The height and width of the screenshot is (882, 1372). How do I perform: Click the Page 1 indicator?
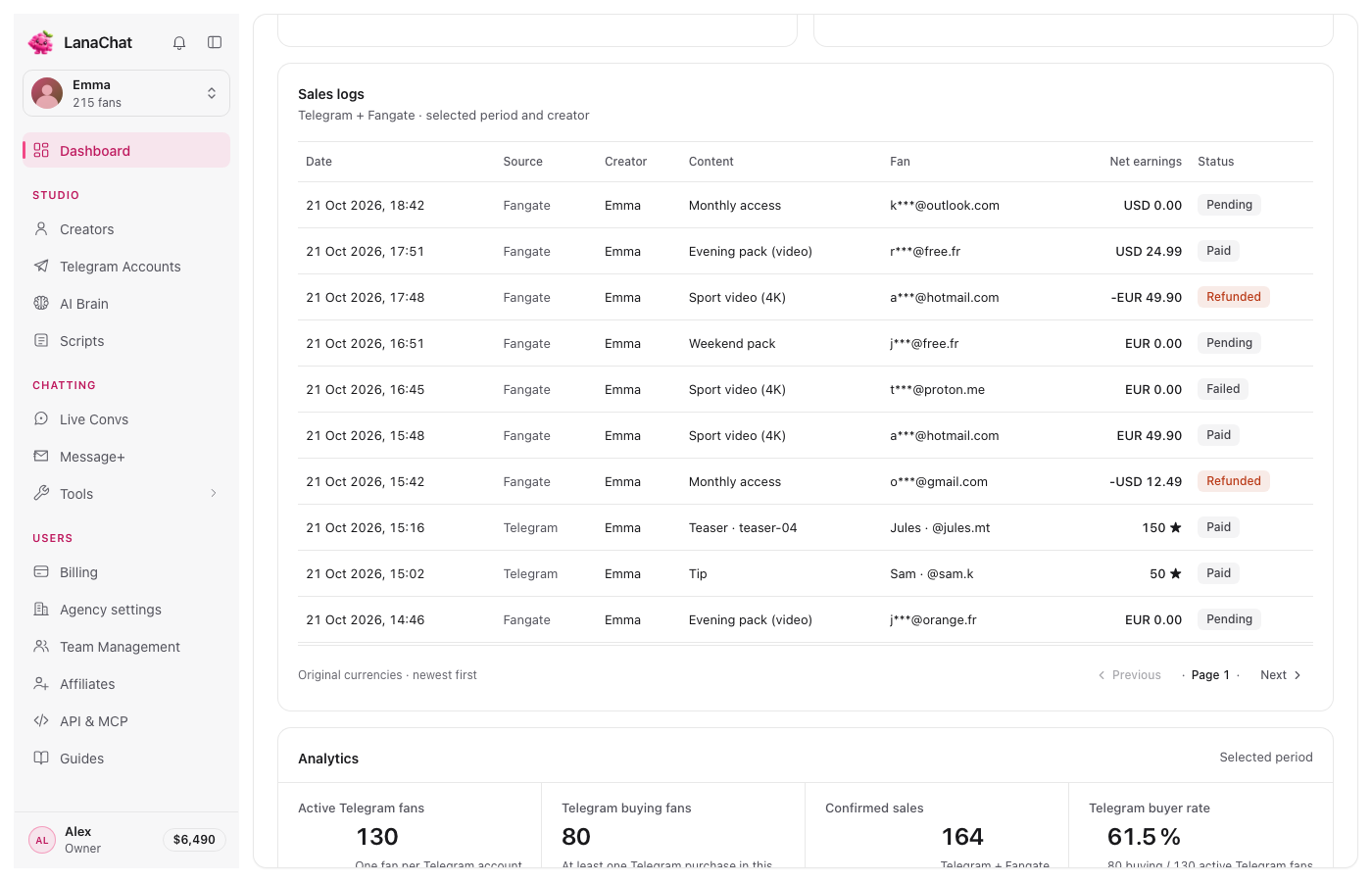(x=1210, y=675)
